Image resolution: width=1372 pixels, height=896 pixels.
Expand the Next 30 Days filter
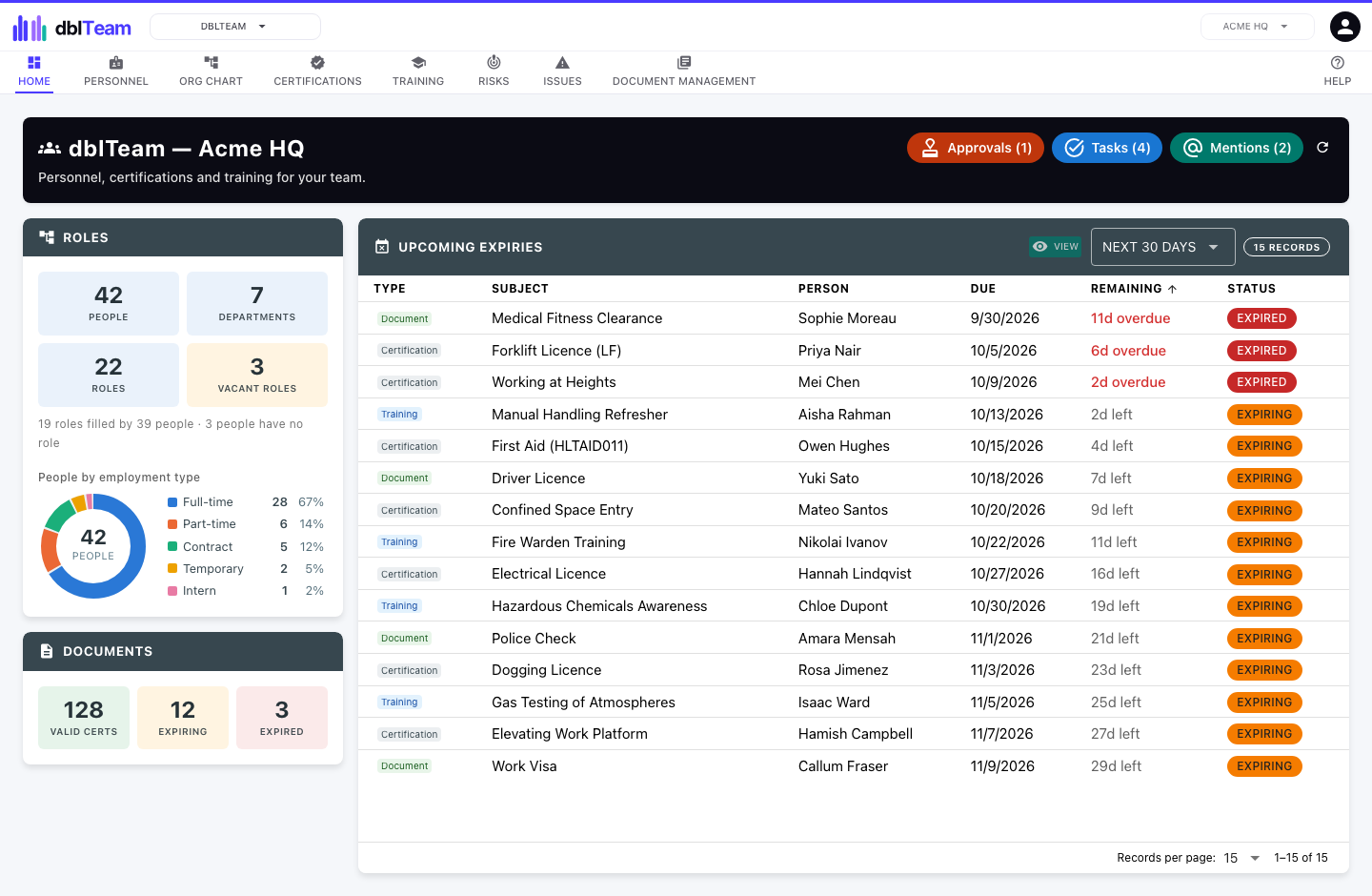[x=1162, y=247]
